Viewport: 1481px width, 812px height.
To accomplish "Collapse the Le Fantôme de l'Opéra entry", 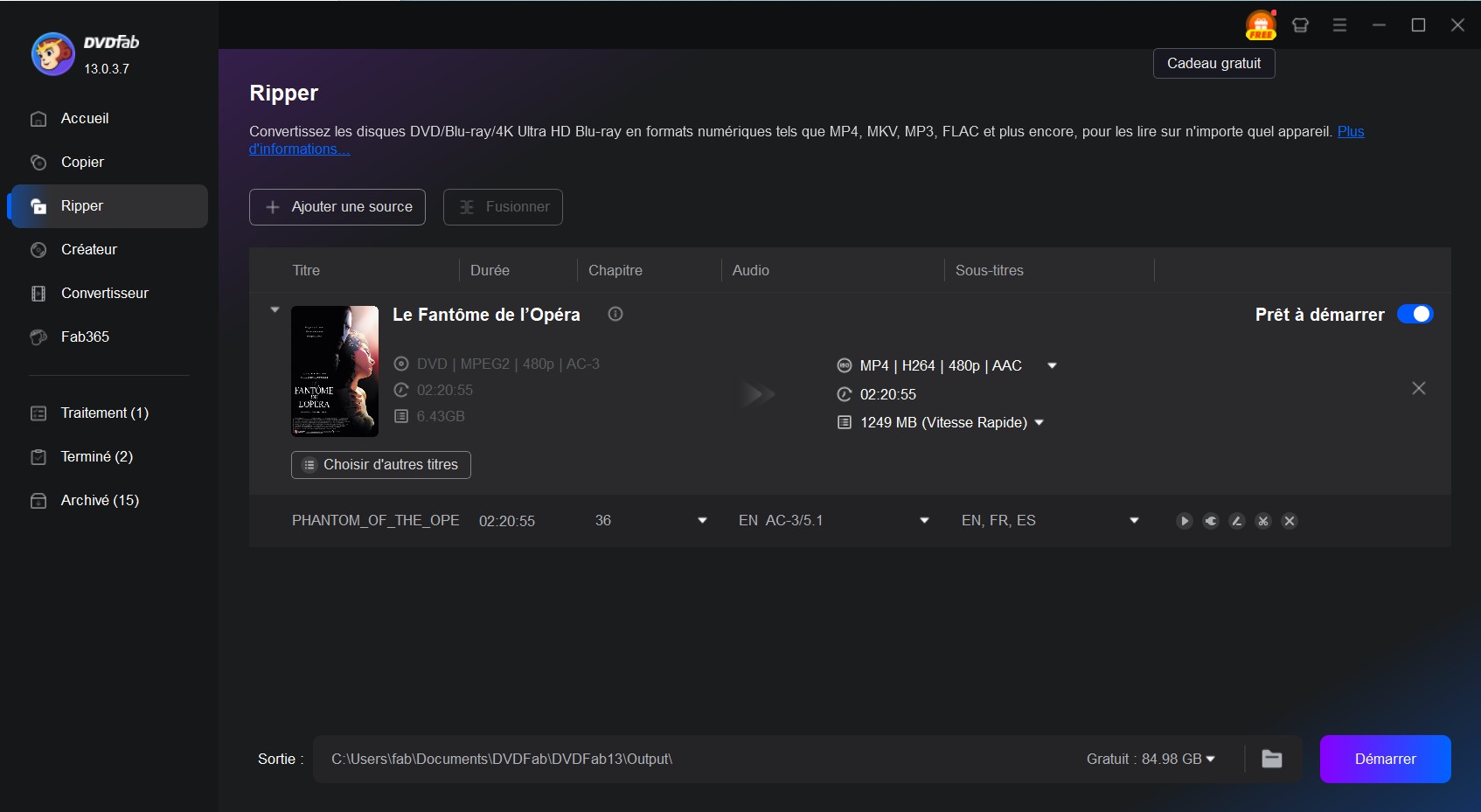I will coord(275,309).
